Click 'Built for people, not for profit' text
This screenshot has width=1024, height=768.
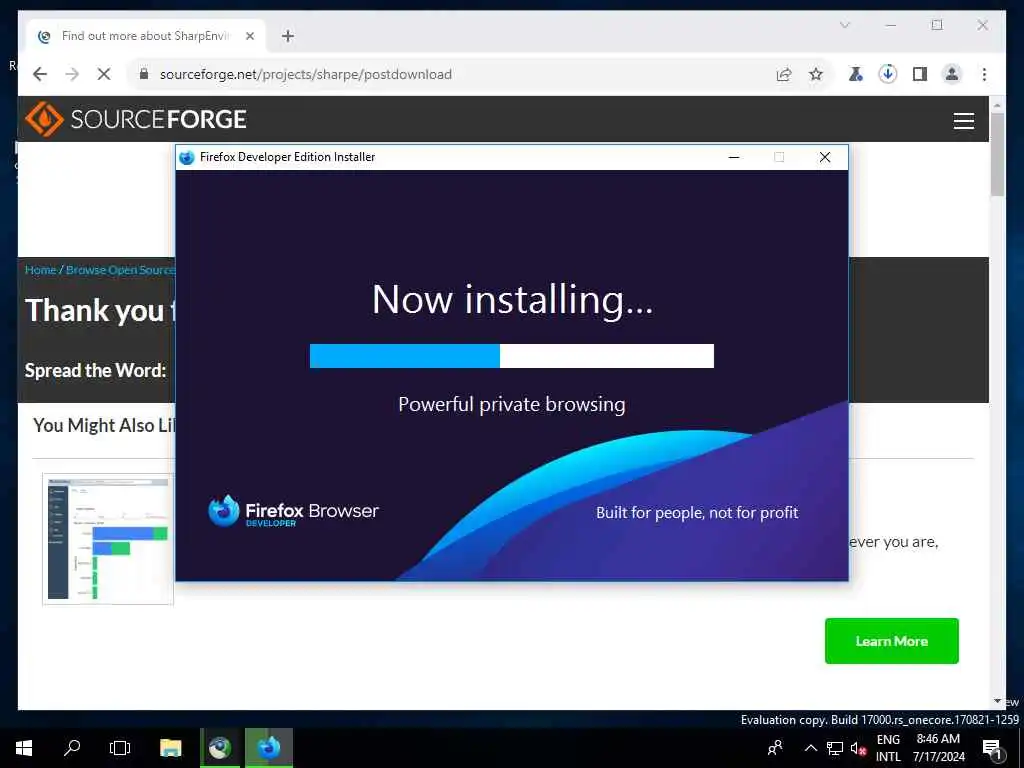pos(697,513)
